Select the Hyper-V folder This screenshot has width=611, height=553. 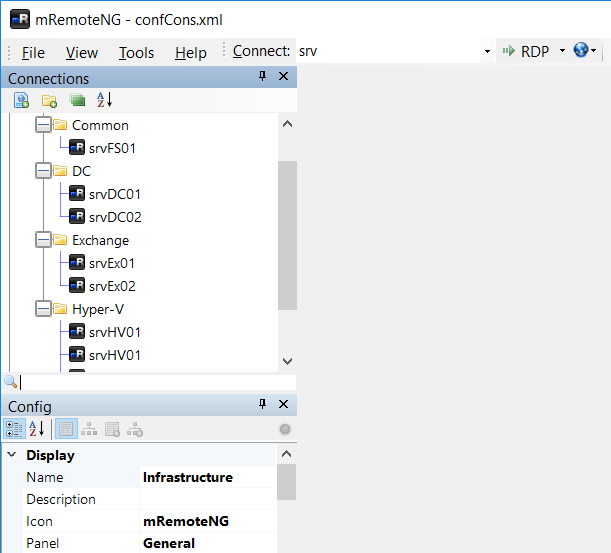(98, 309)
